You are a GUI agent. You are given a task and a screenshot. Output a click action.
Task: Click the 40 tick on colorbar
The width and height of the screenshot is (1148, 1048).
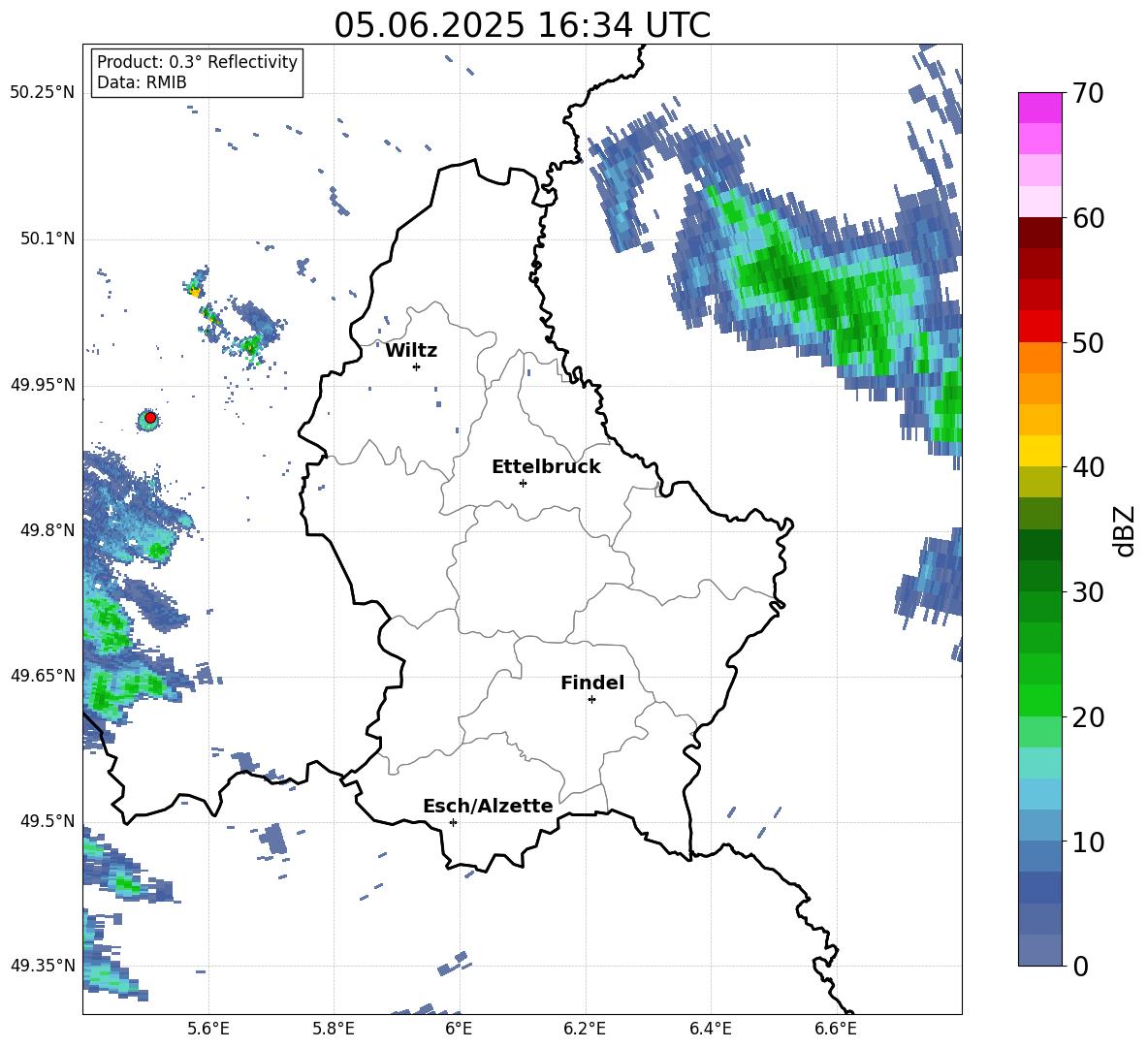tap(1088, 467)
